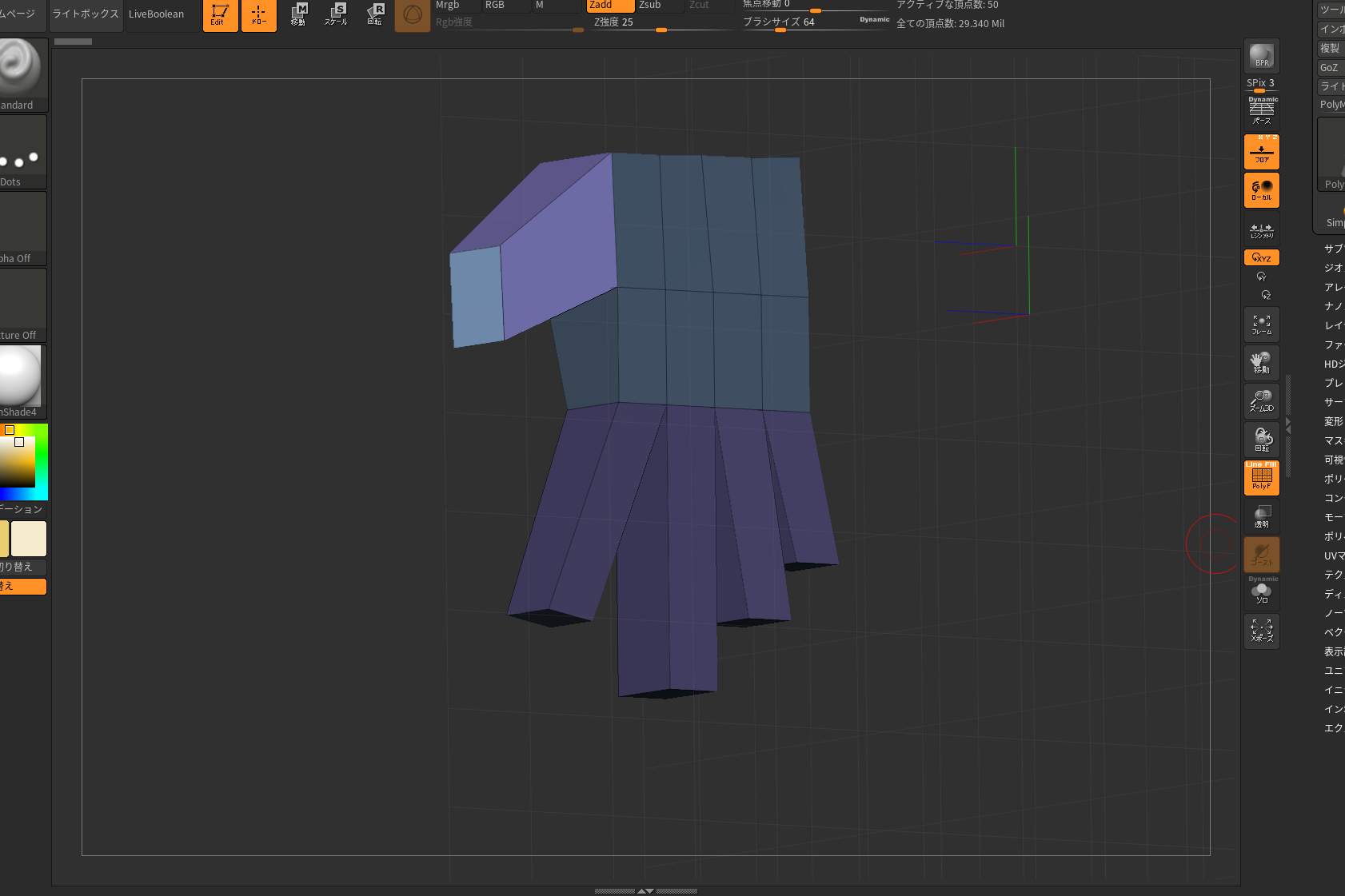
Task: Select the Scale (スケール) transform tool
Action: click(x=337, y=14)
